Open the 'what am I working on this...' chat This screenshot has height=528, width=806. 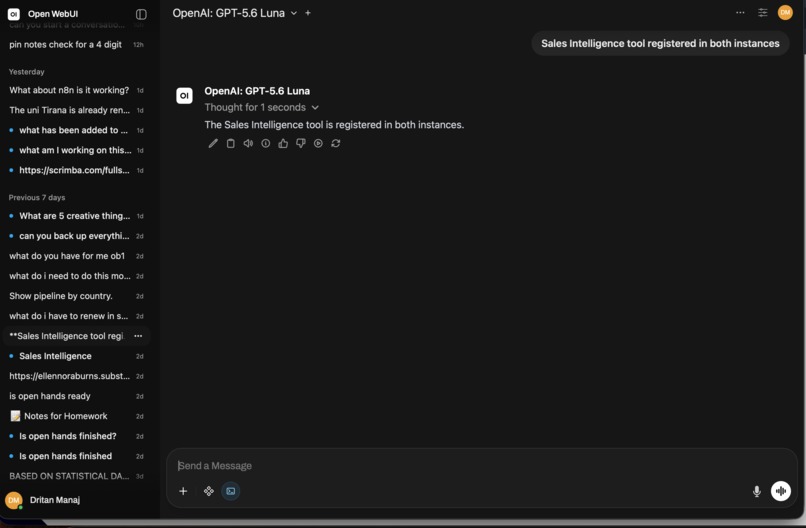[x=77, y=150]
